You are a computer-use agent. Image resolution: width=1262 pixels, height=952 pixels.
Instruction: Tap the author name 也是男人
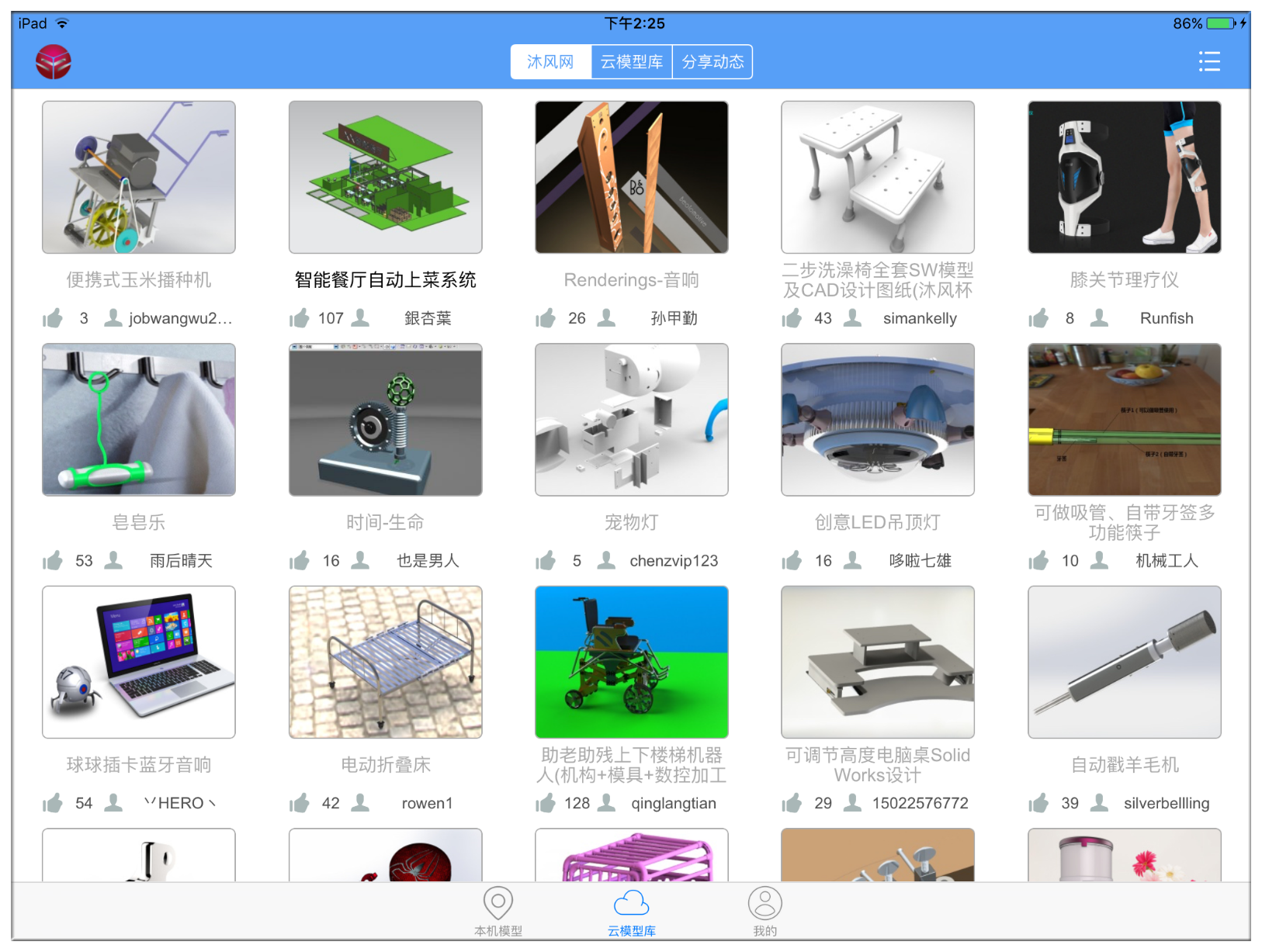[x=428, y=561]
